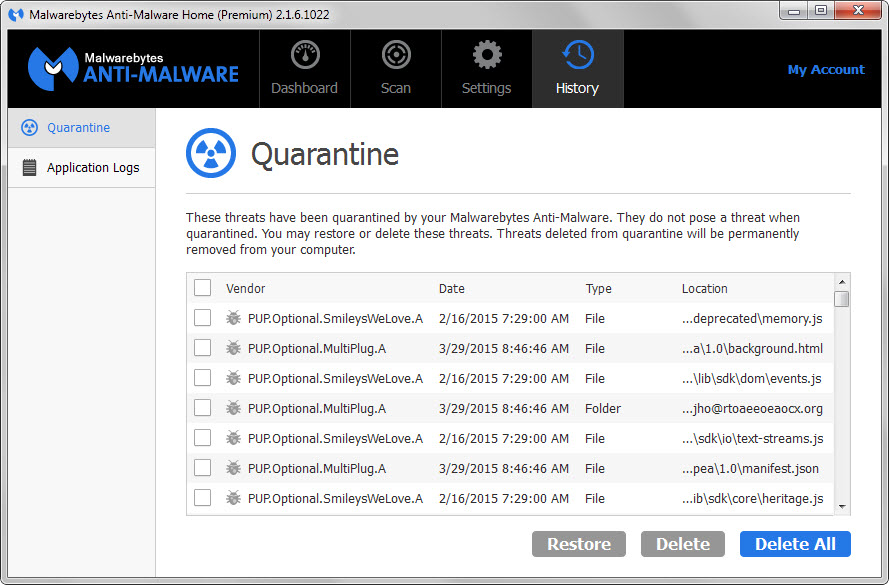Click the date in the manifest.json row
Screen dimensions: 889x585
point(504,469)
